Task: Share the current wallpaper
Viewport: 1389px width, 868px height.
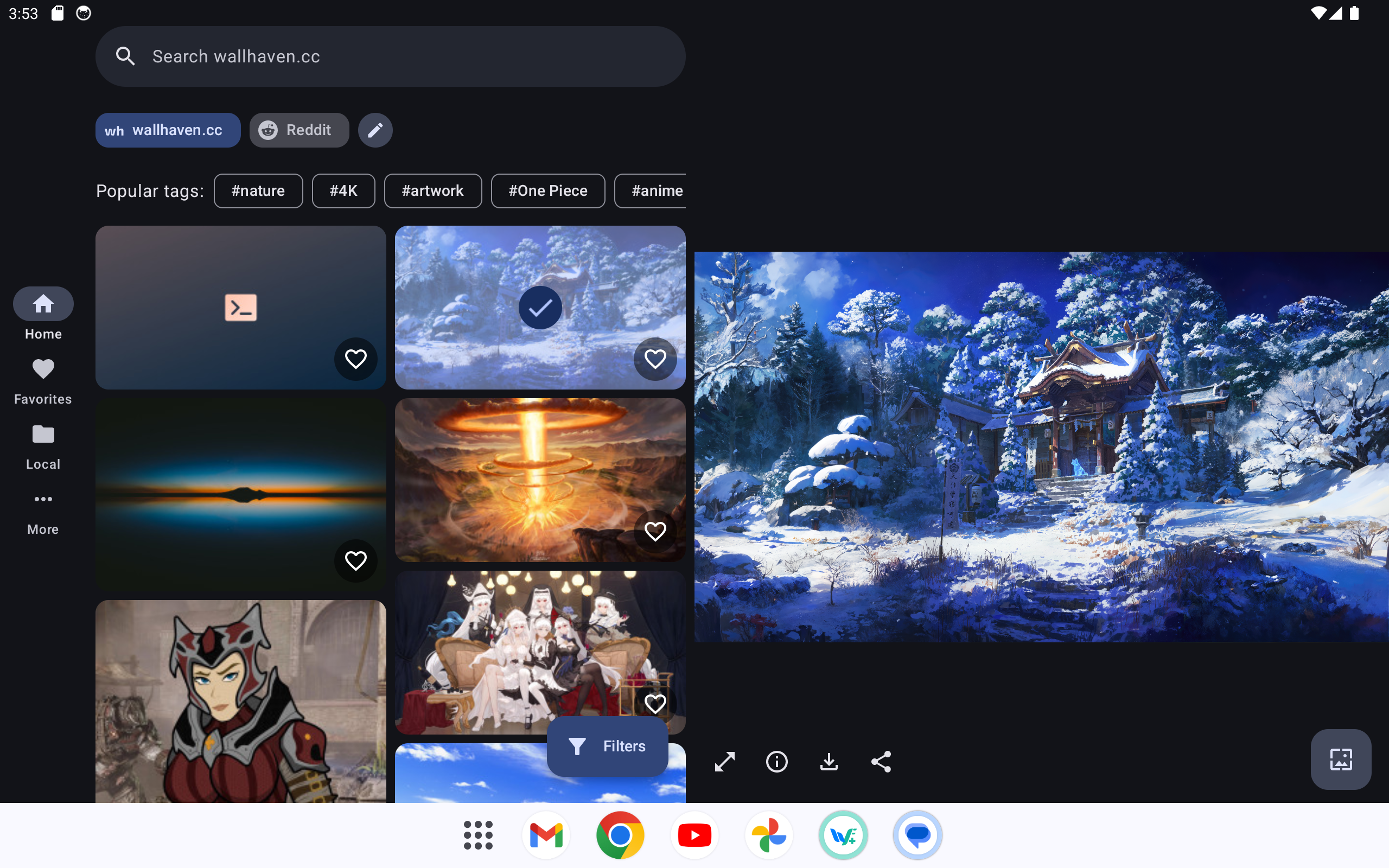Action: tap(881, 762)
